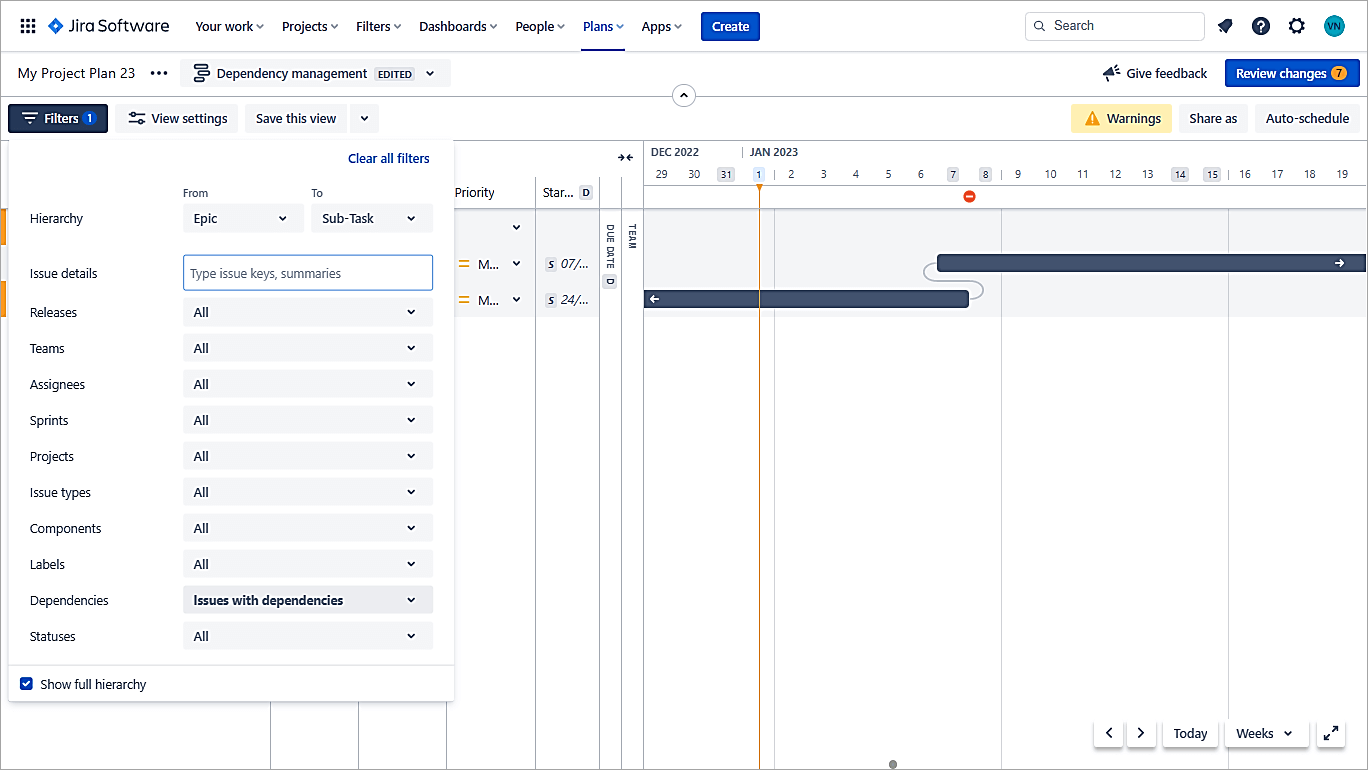Image resolution: width=1368 pixels, height=770 pixels.
Task: Click the red dependency warning marker
Action: 969,196
